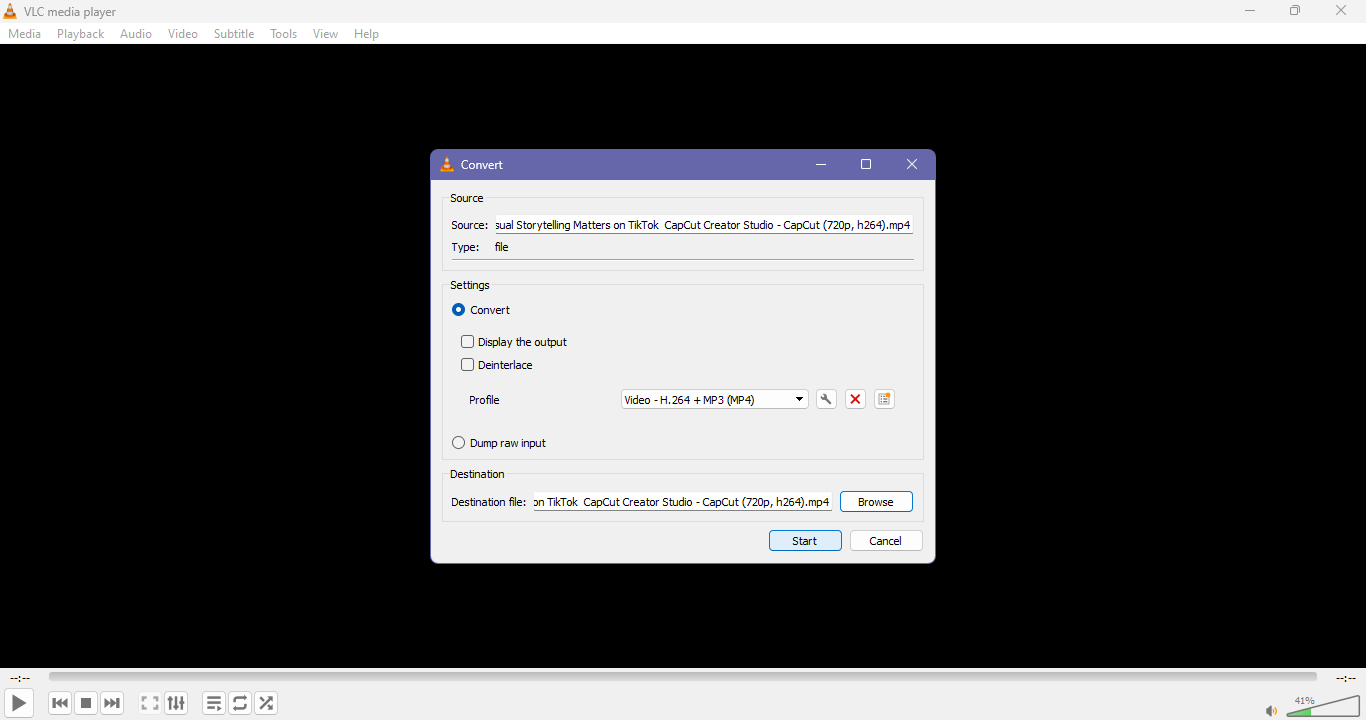Mute audio via speaker icon

click(x=1271, y=711)
